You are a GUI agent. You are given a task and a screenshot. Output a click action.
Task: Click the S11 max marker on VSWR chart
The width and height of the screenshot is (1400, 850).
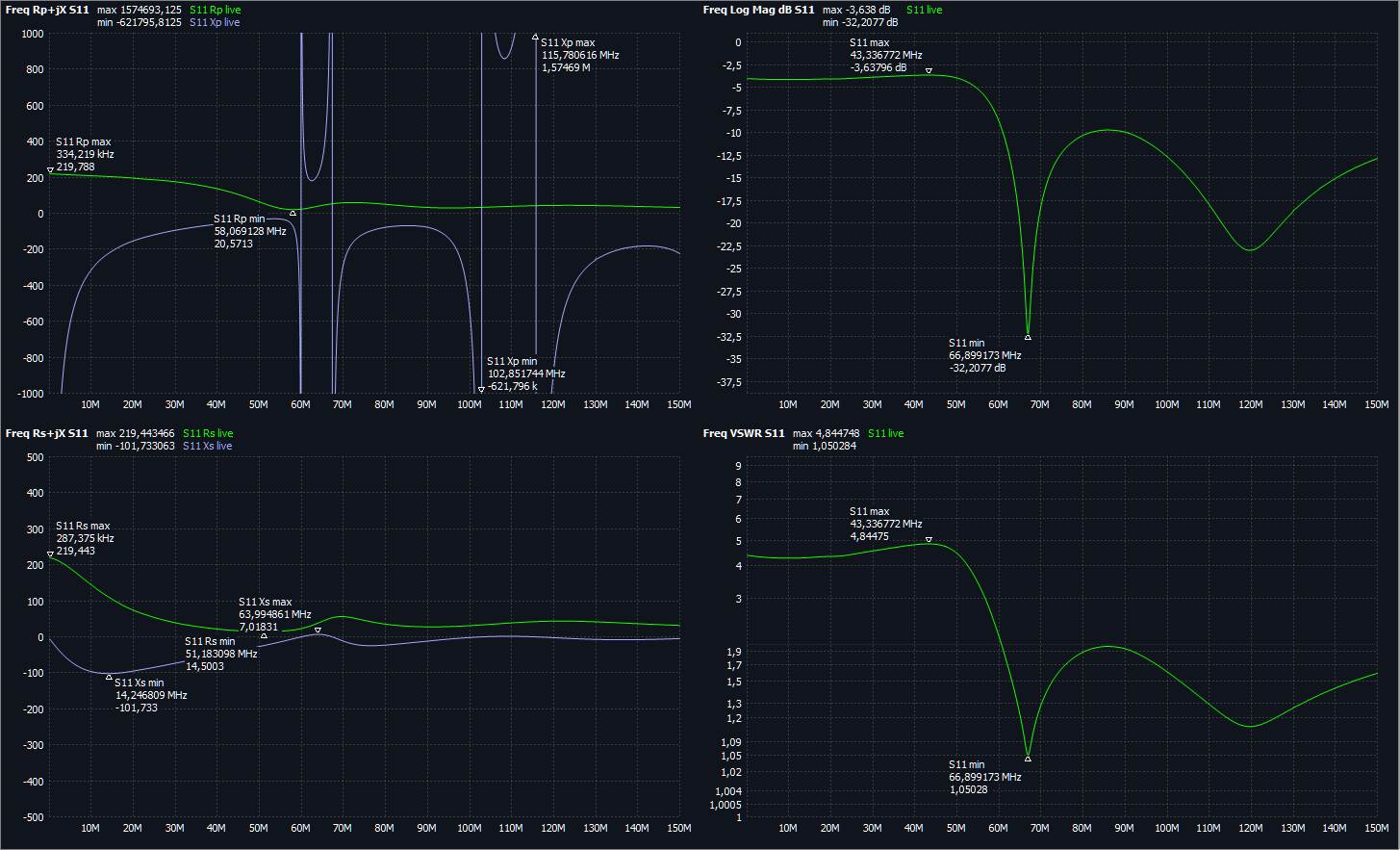[x=929, y=540]
